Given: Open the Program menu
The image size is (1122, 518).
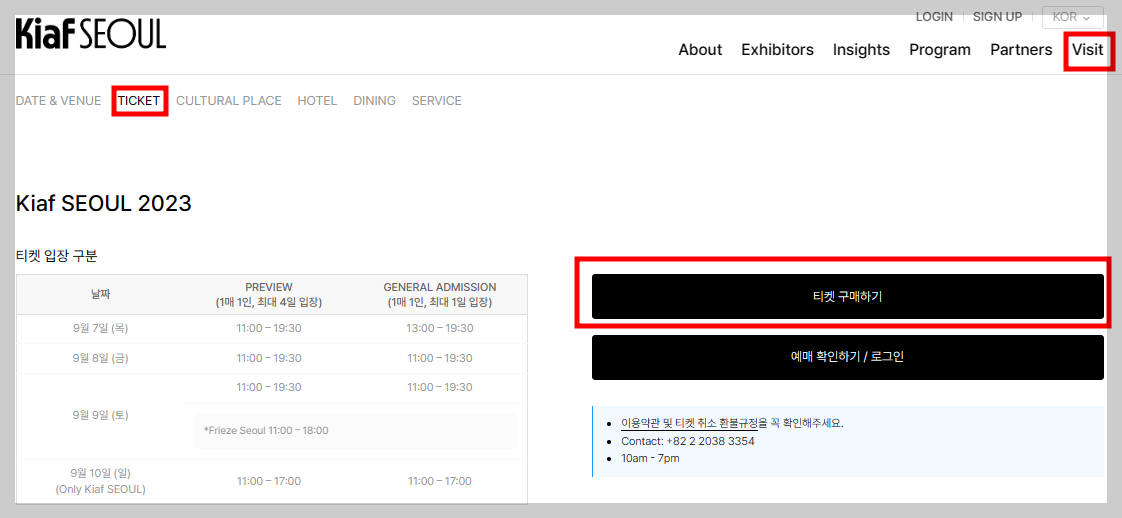Looking at the screenshot, I should coord(940,49).
